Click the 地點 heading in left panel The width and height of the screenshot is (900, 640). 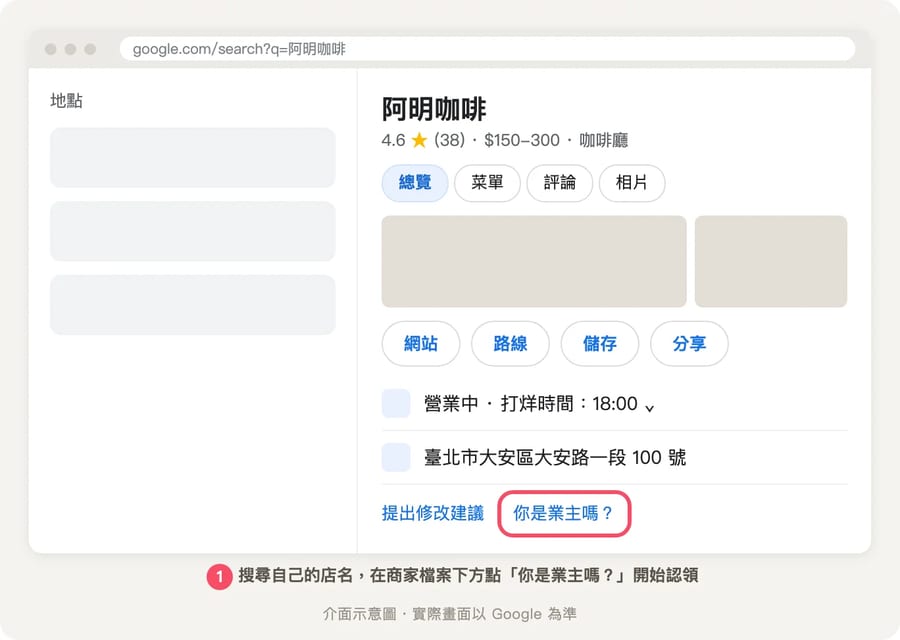click(67, 100)
